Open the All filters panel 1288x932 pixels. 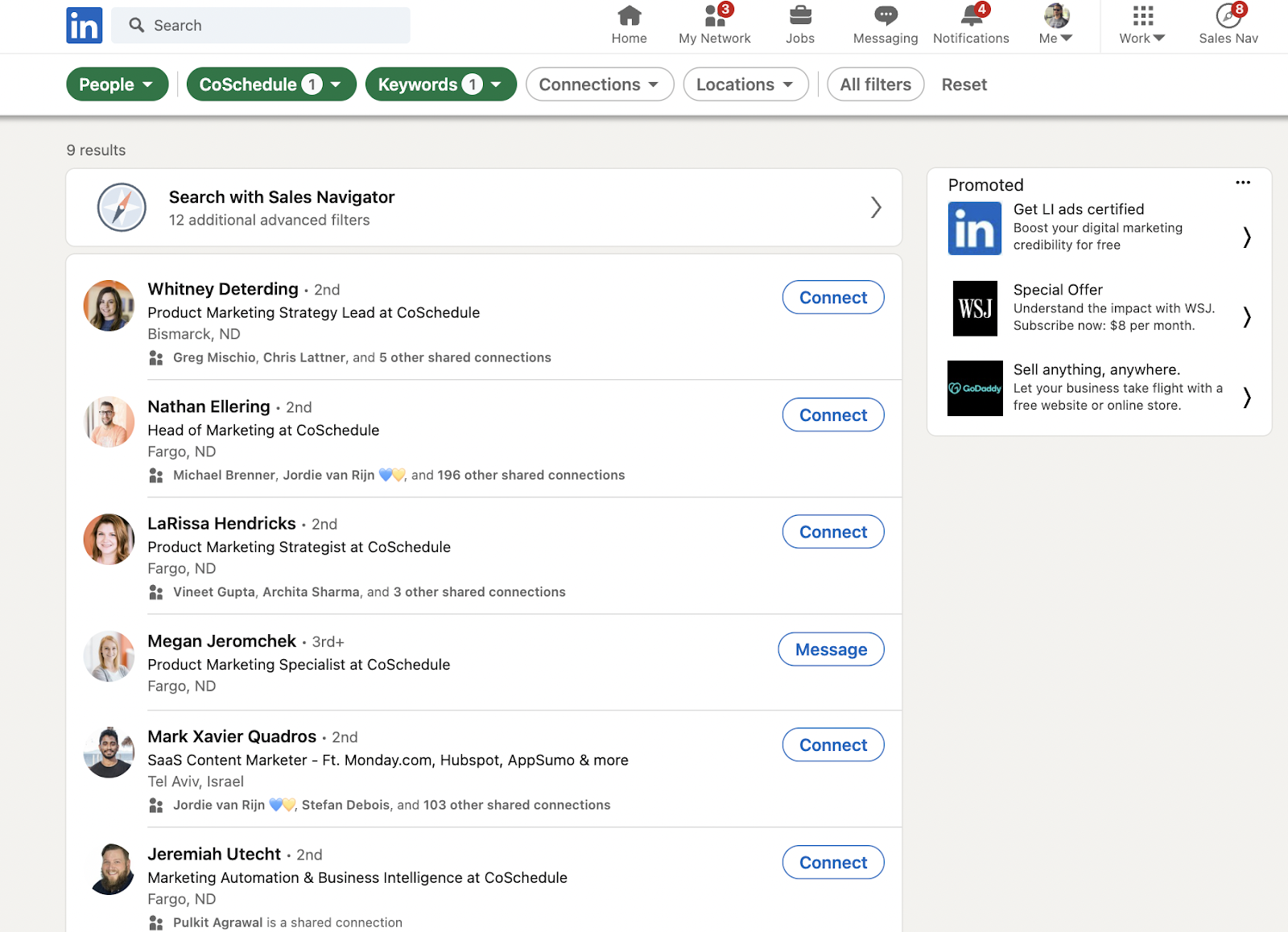pos(875,85)
